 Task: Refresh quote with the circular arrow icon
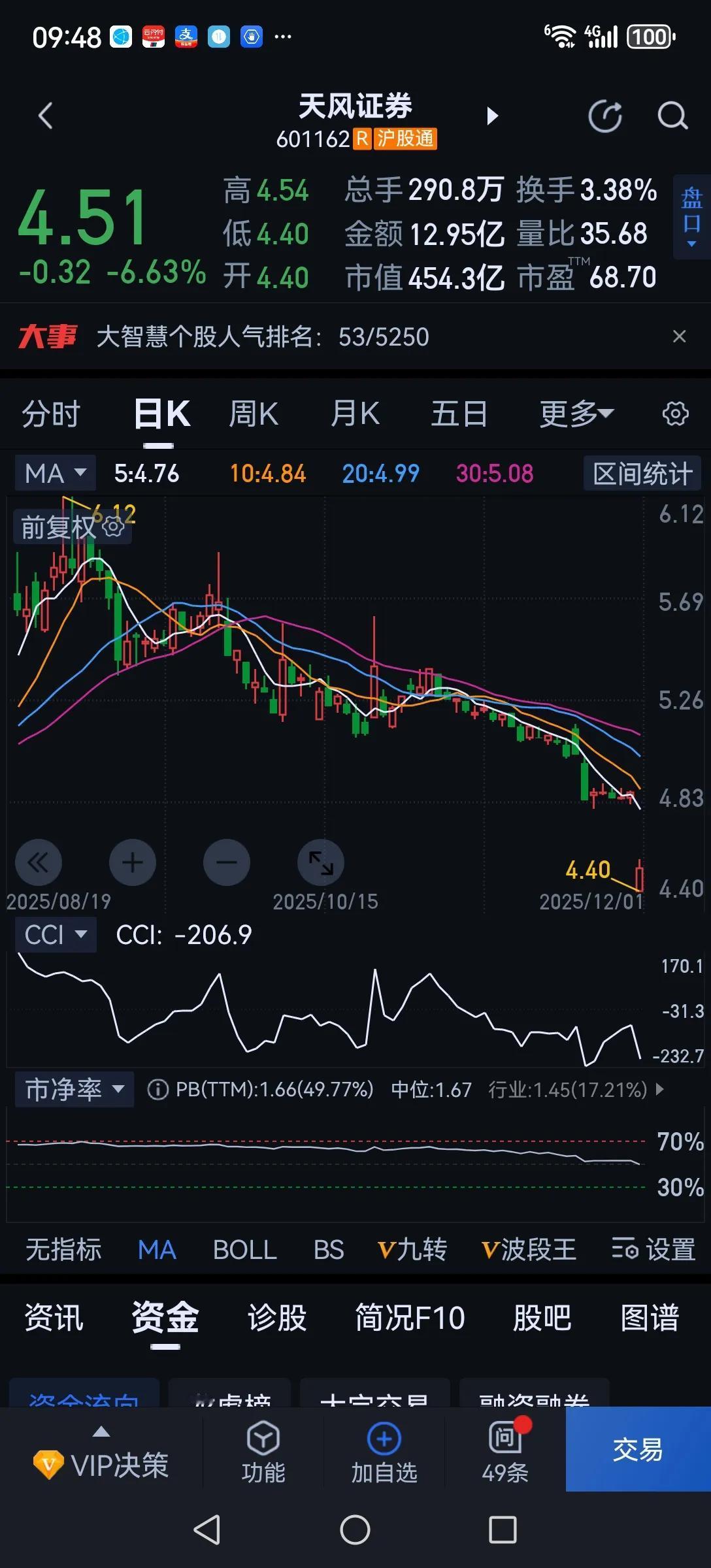(605, 116)
